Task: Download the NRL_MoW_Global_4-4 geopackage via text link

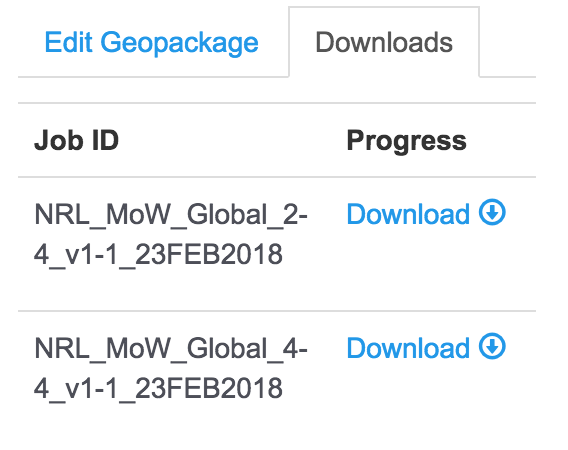Action: pos(408,348)
